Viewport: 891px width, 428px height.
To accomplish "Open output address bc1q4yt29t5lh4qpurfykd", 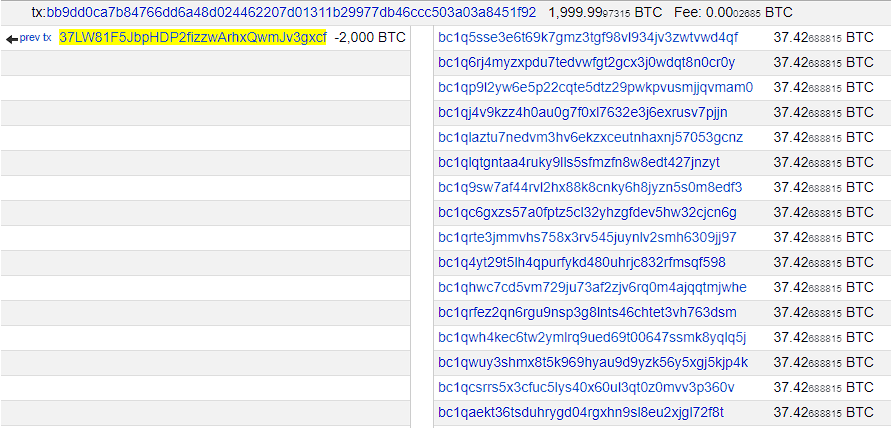I will [x=581, y=262].
